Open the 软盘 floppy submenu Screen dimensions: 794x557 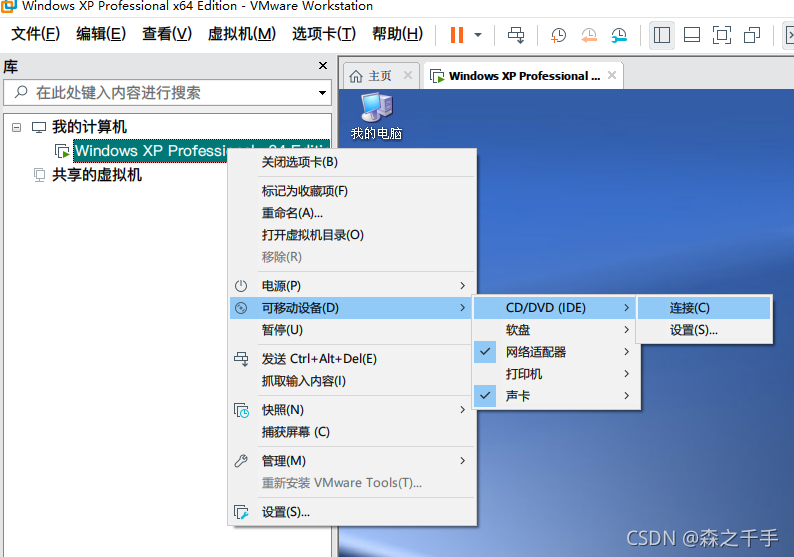click(x=557, y=330)
